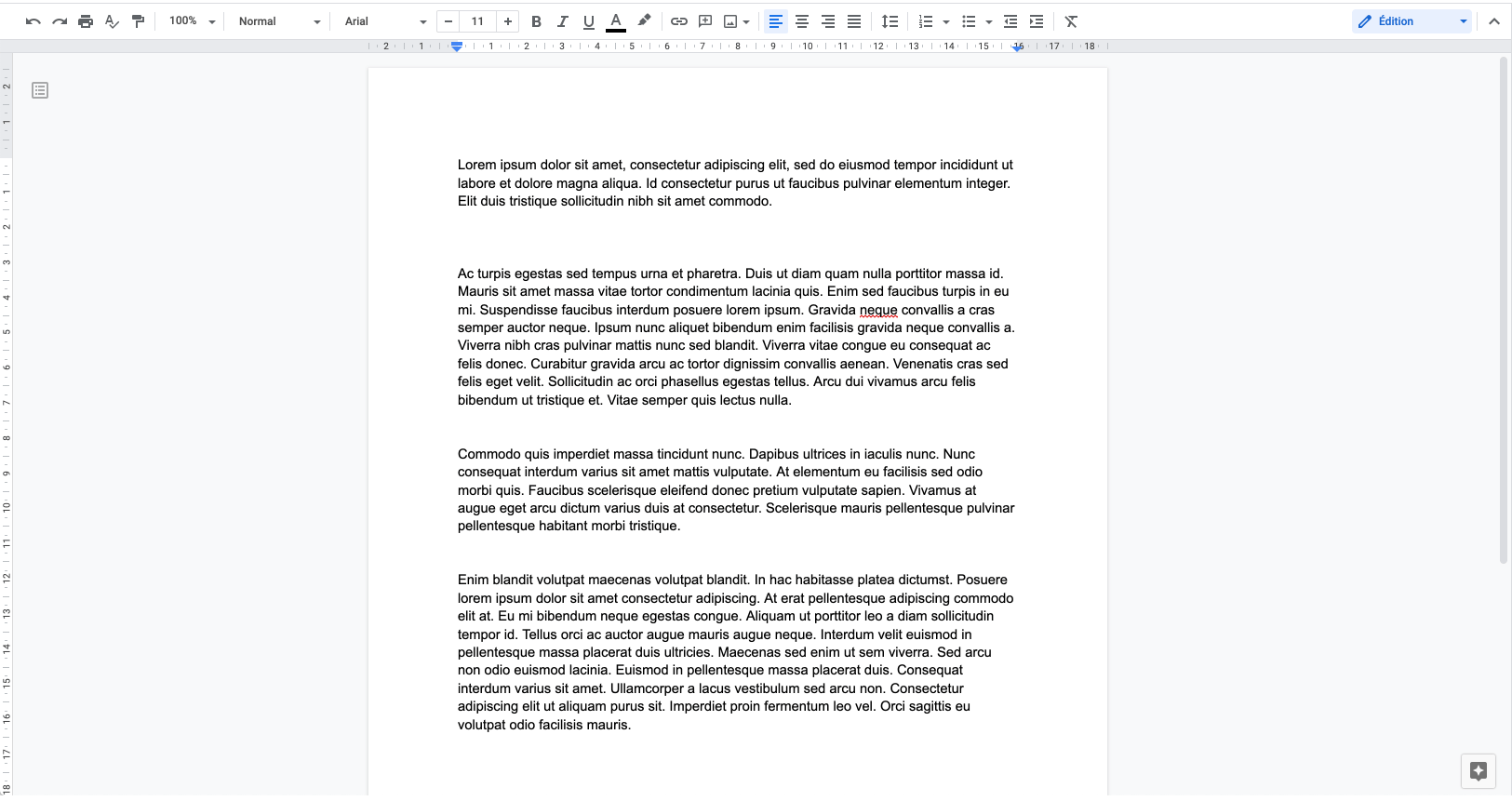Toggle underline formatting

point(588,21)
